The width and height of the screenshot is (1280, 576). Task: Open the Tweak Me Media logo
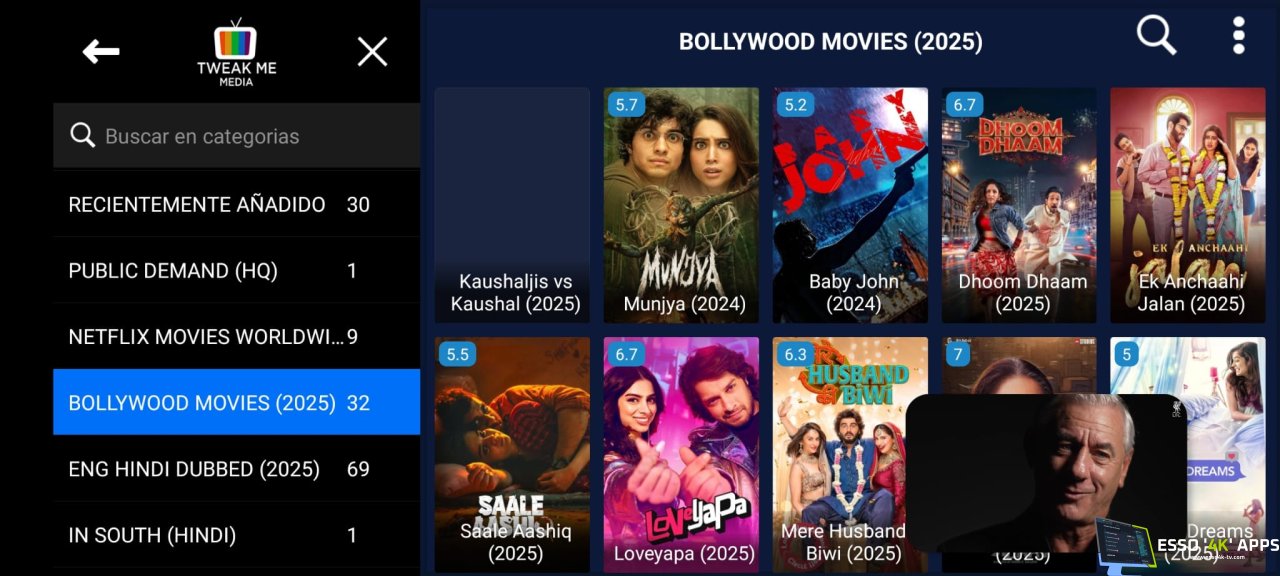[236, 52]
